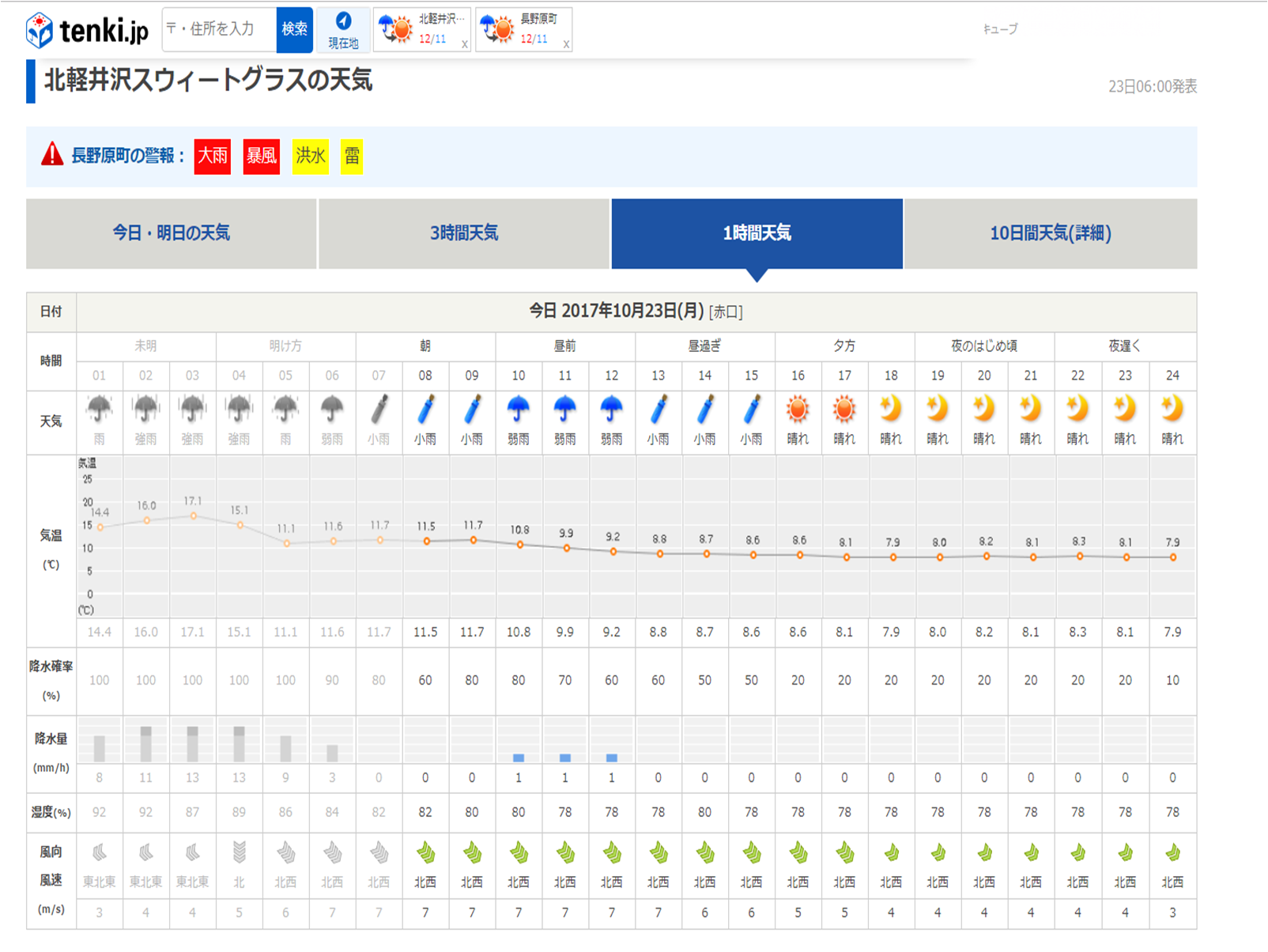This screenshot has width=1268, height=952.
Task: Click the 現在地 current location button
Action: (x=343, y=30)
